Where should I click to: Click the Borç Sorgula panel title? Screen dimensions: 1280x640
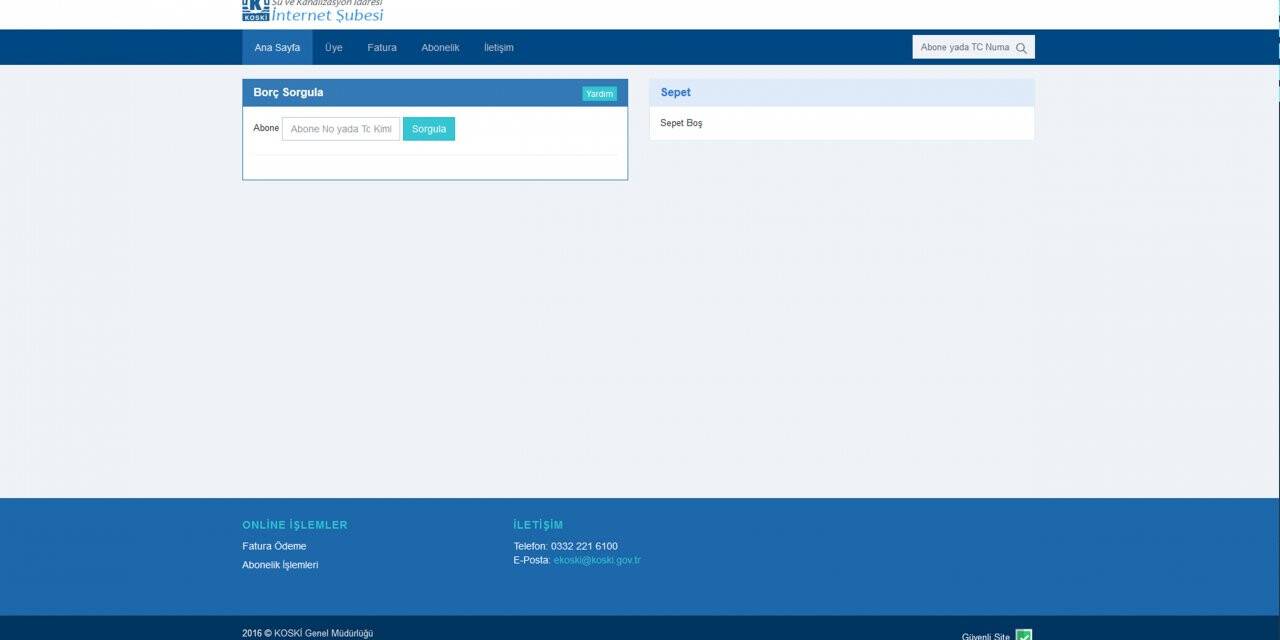tap(288, 93)
